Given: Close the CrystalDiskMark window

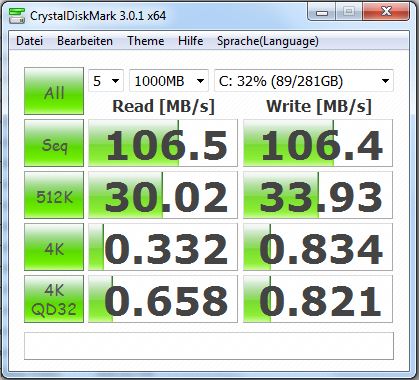Looking at the screenshot, I should (386, 12).
